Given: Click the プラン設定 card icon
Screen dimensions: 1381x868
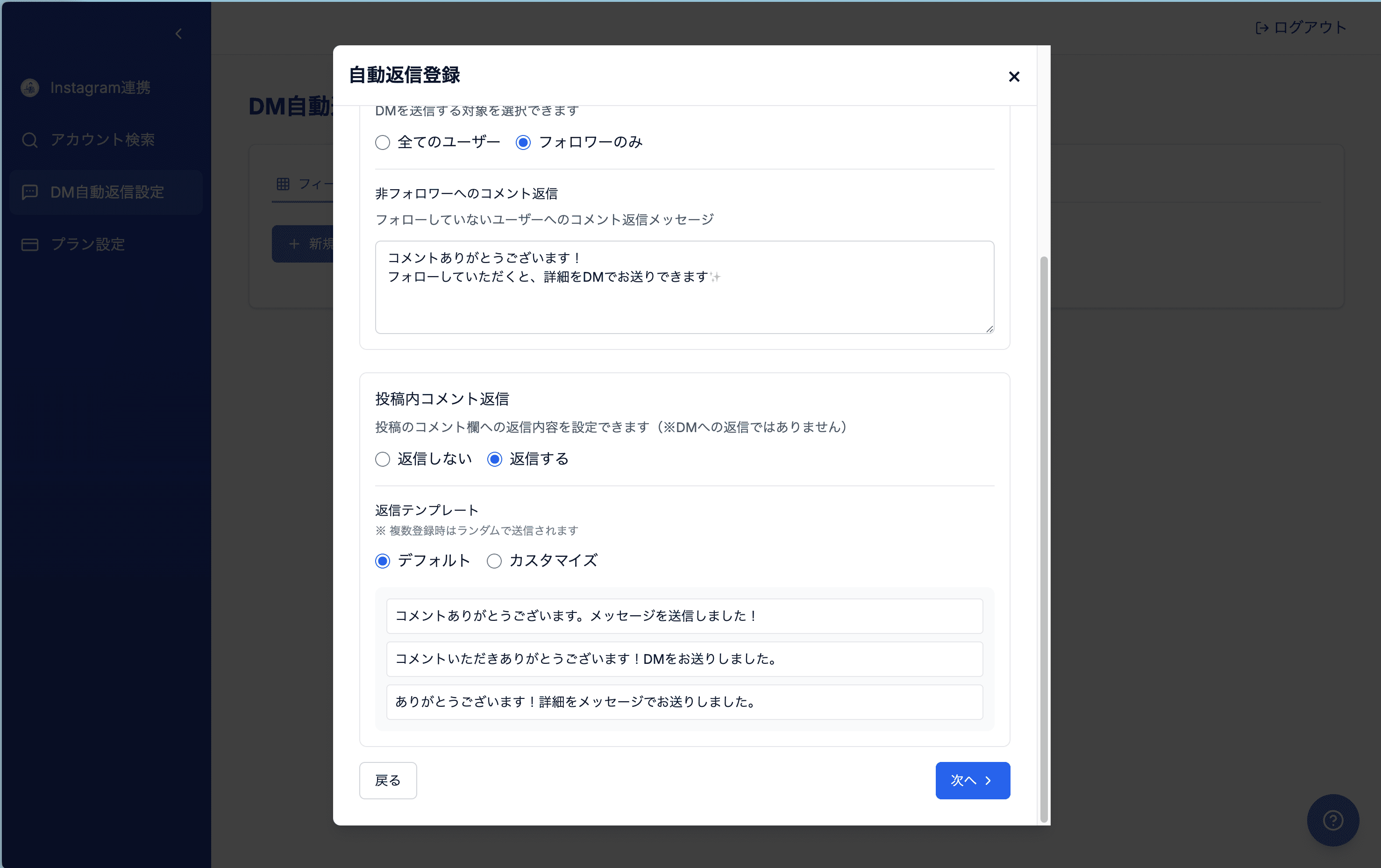Looking at the screenshot, I should click(30, 244).
